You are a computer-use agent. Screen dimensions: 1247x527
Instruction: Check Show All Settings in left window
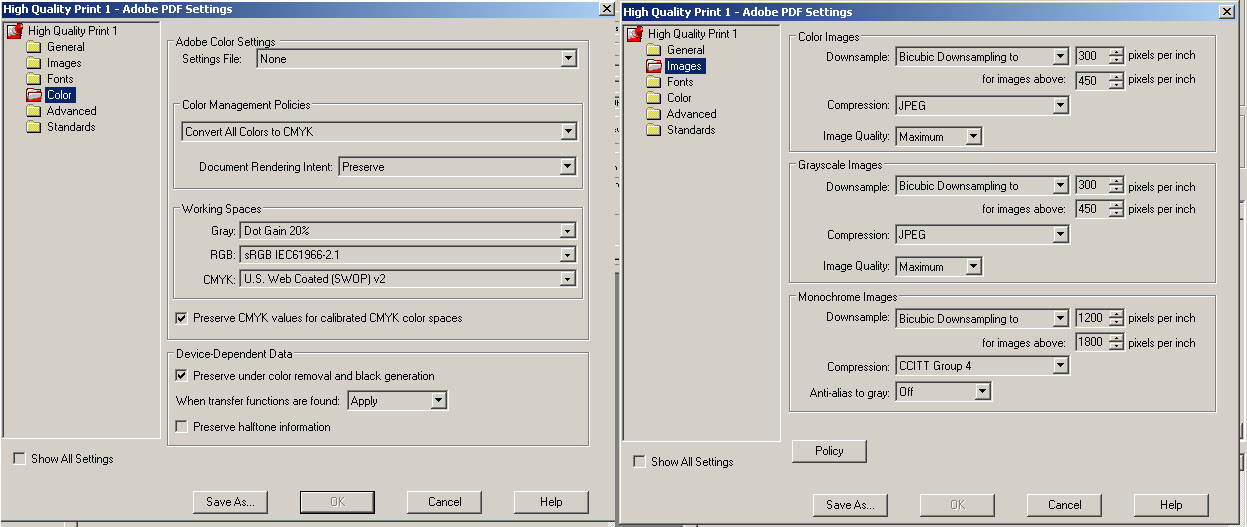pos(19,459)
